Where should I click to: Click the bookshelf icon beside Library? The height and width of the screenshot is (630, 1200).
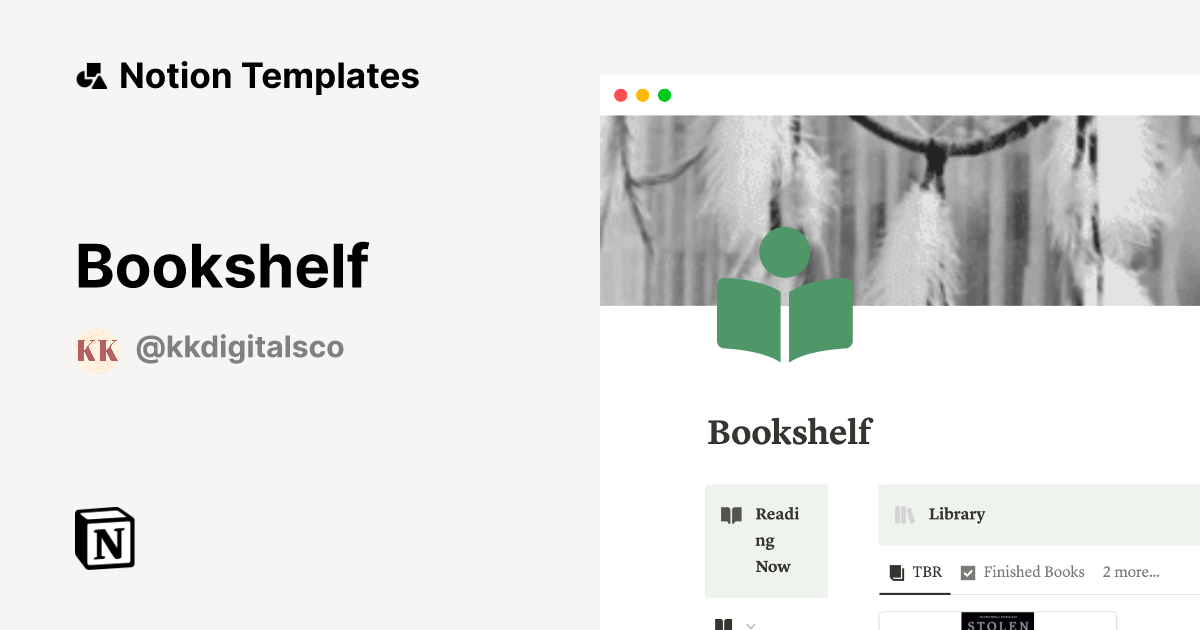coord(905,514)
